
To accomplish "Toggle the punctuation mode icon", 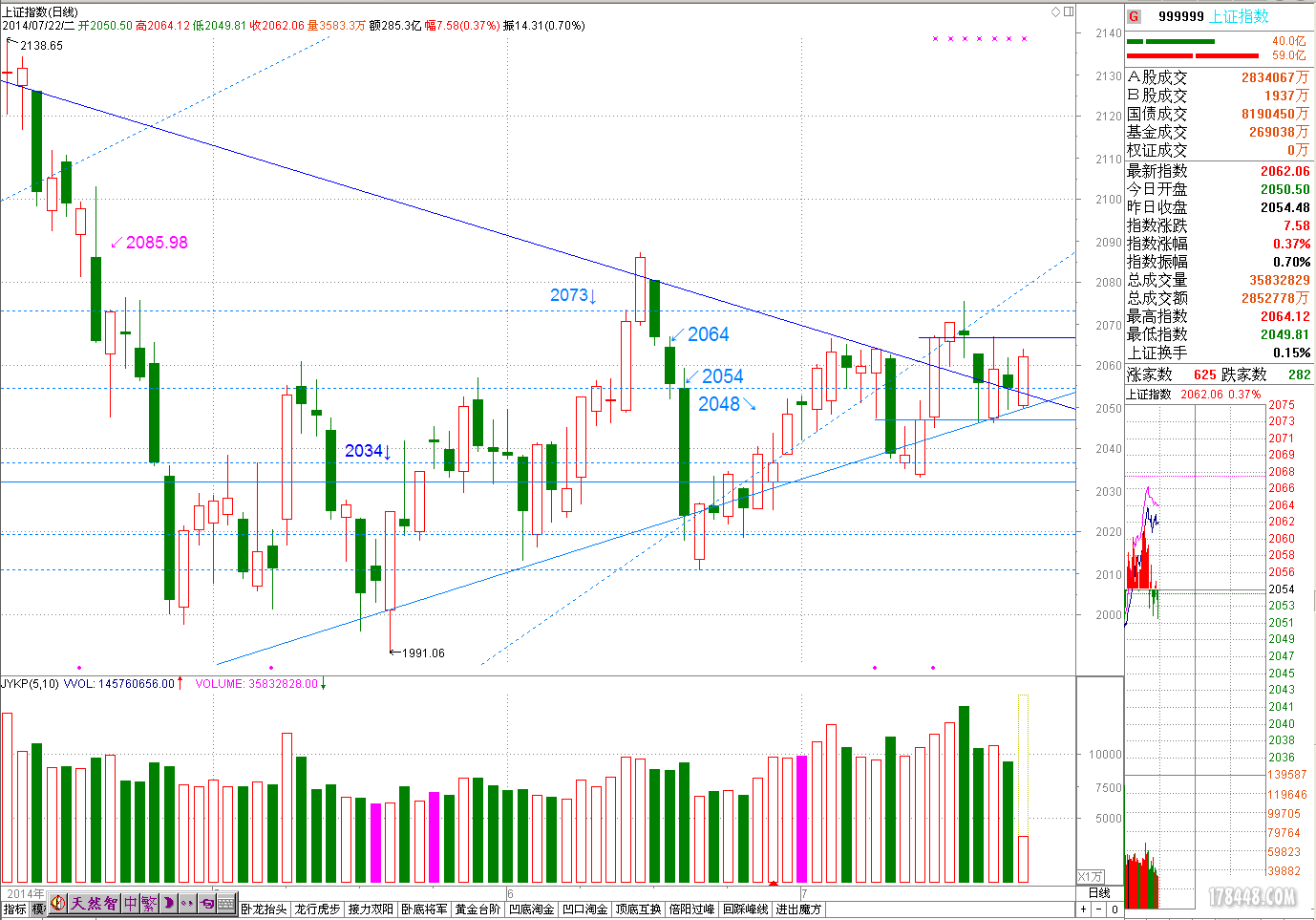I will [x=187, y=903].
